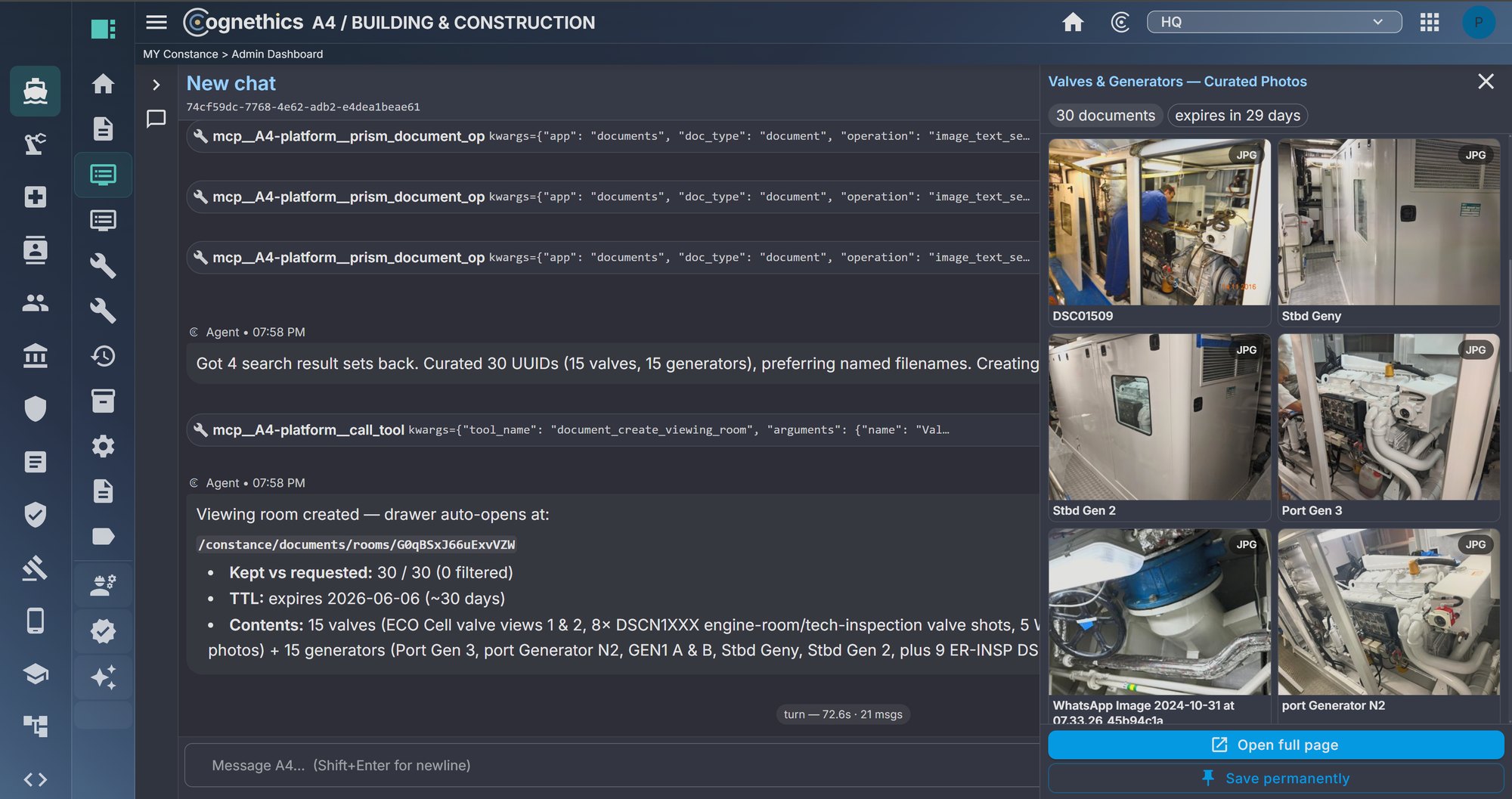Screen dimensions: 1512x799
Task: Open the hamburger menu
Action: pyautogui.click(x=156, y=22)
